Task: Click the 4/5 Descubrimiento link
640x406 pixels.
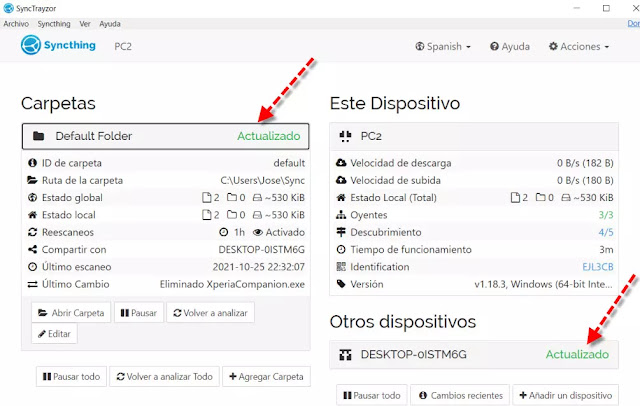Action: click(606, 232)
